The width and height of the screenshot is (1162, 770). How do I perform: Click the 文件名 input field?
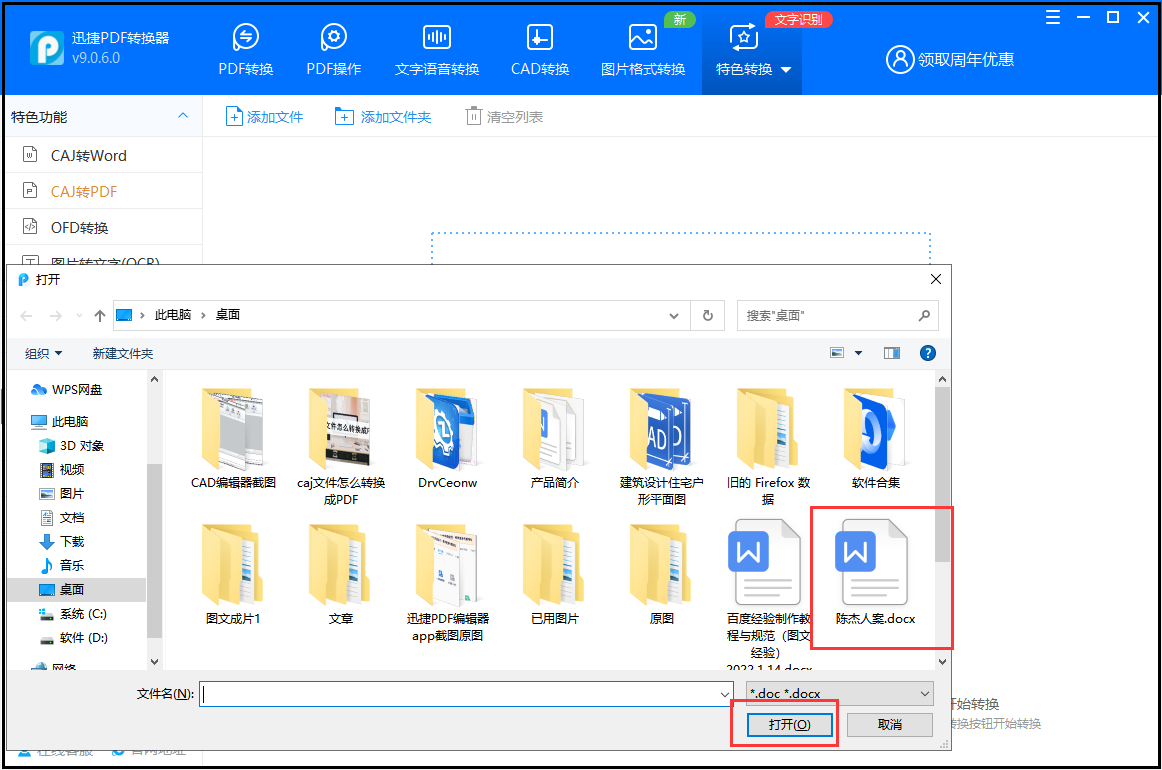pyautogui.click(x=466, y=694)
